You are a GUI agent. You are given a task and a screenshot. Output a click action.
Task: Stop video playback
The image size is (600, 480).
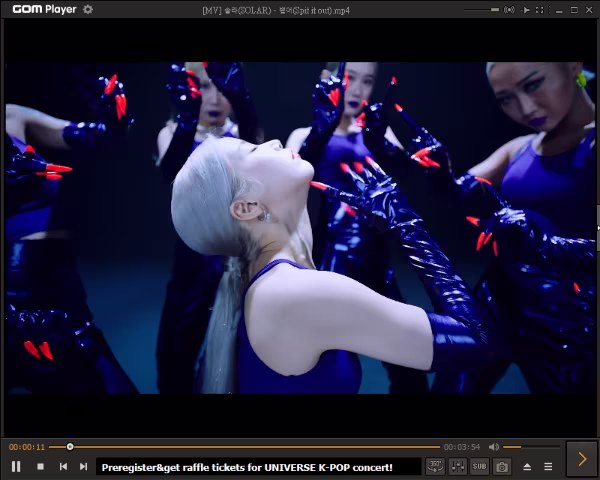tap(40, 467)
